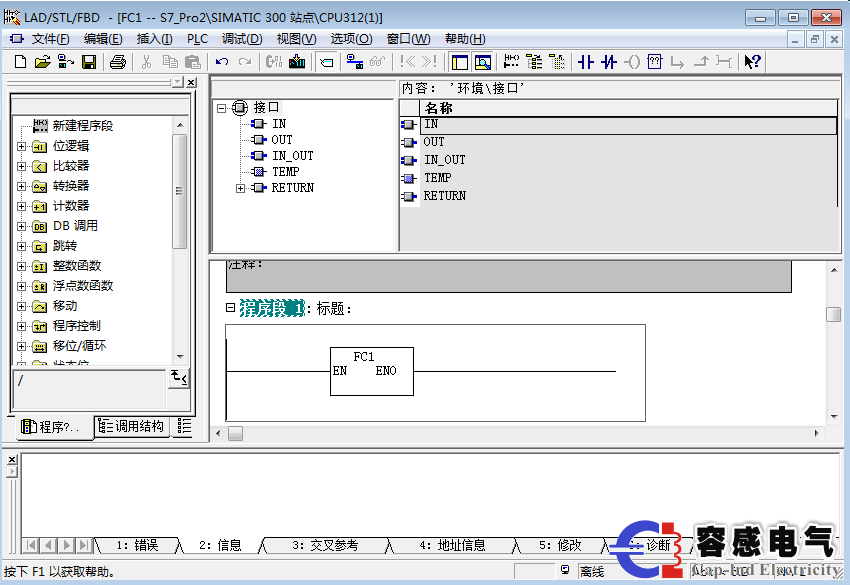The image size is (850, 585).
Task: Click the open branch icon
Action: 677,62
